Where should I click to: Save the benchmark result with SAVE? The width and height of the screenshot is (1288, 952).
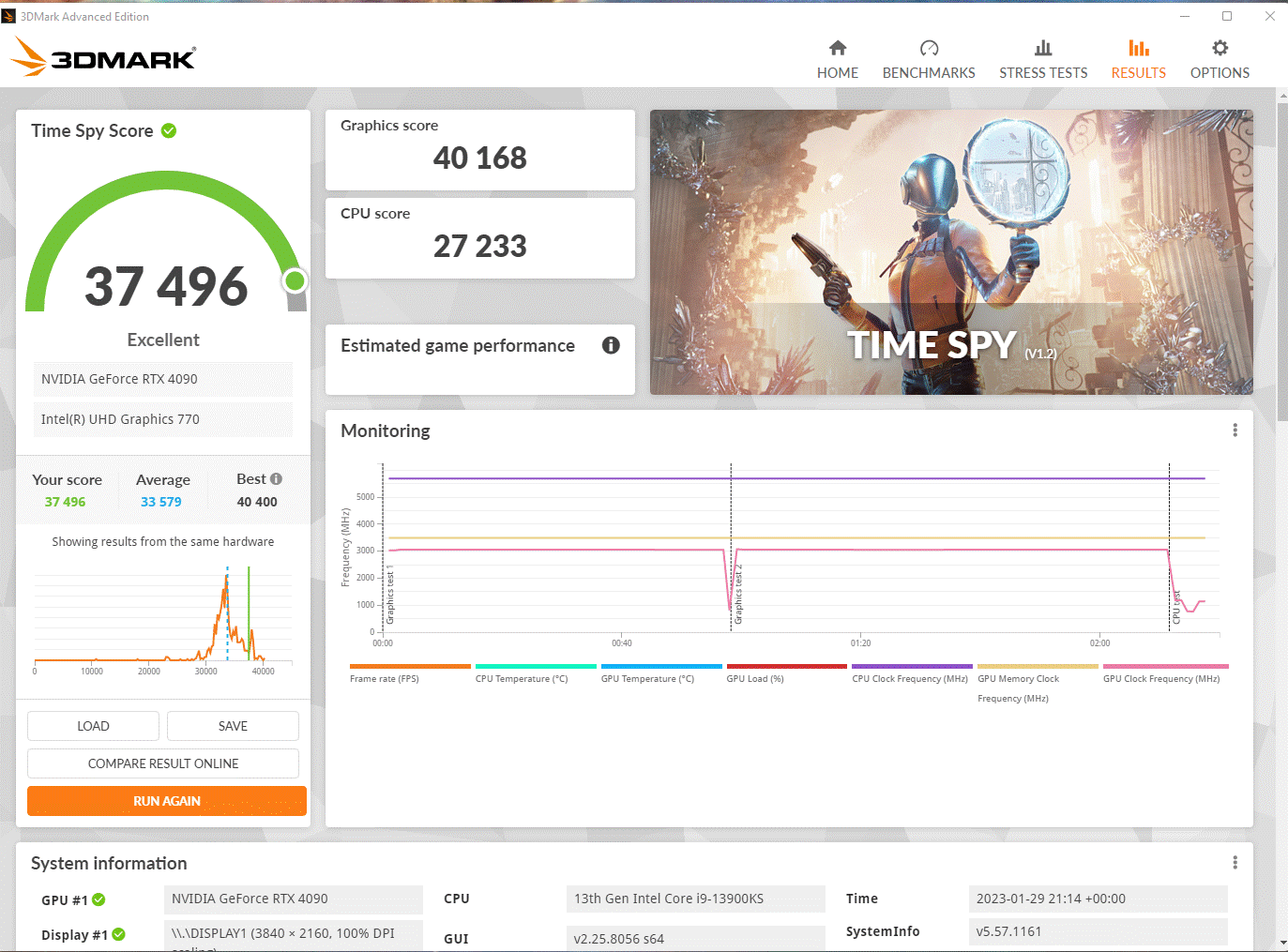coord(232,726)
